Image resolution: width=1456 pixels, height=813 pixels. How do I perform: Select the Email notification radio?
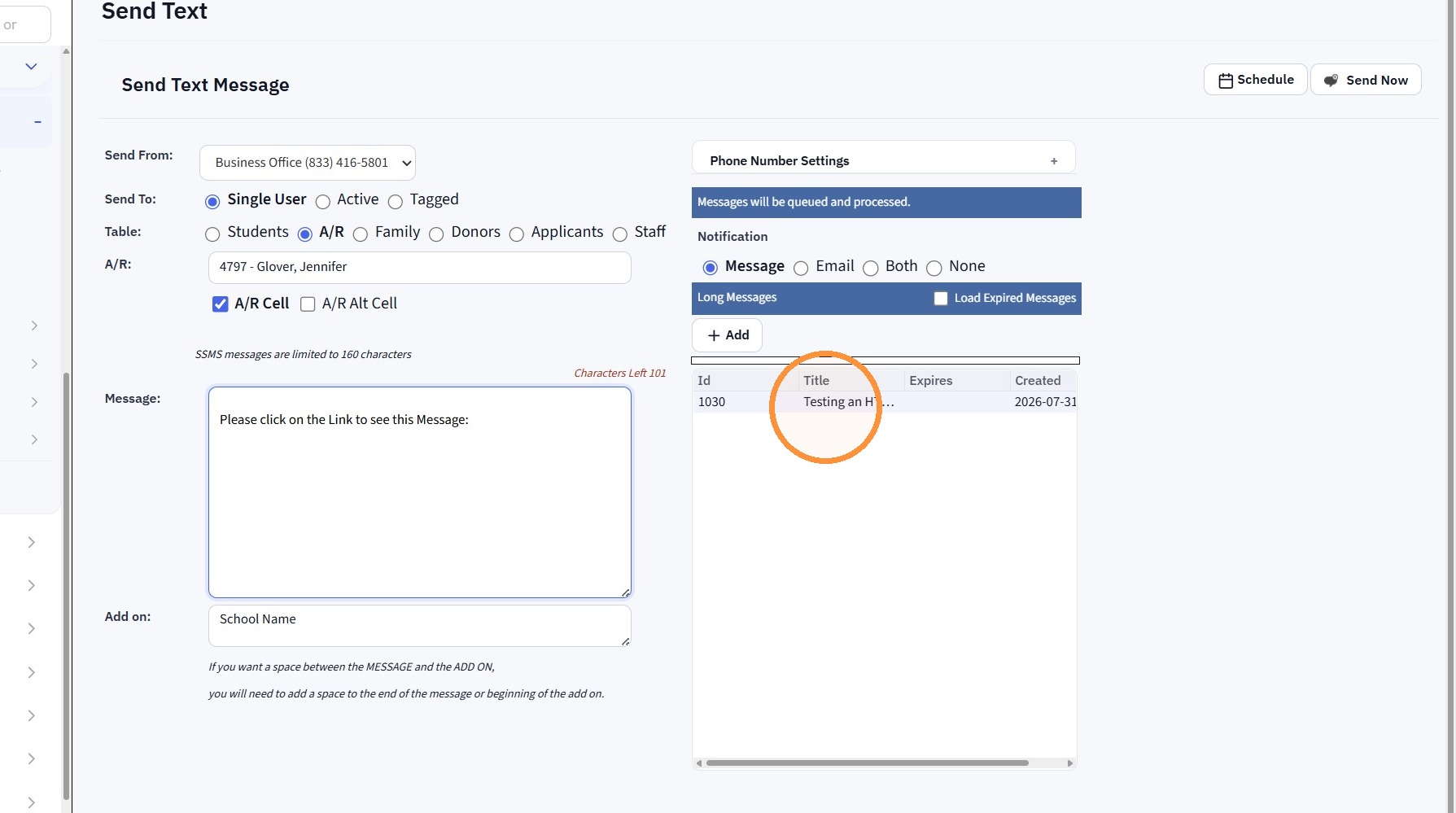click(801, 268)
